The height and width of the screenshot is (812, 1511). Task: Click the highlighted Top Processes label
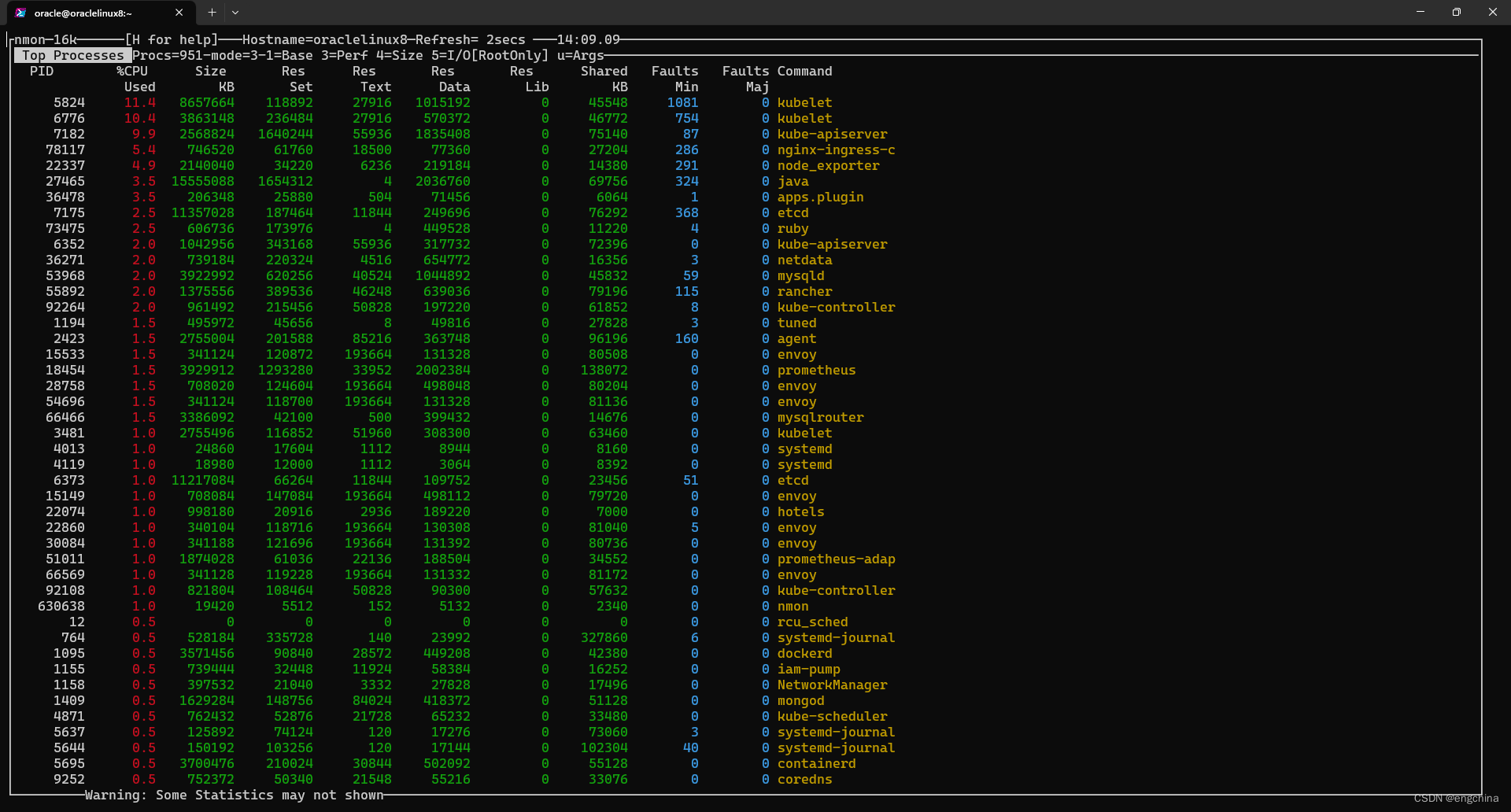click(73, 55)
